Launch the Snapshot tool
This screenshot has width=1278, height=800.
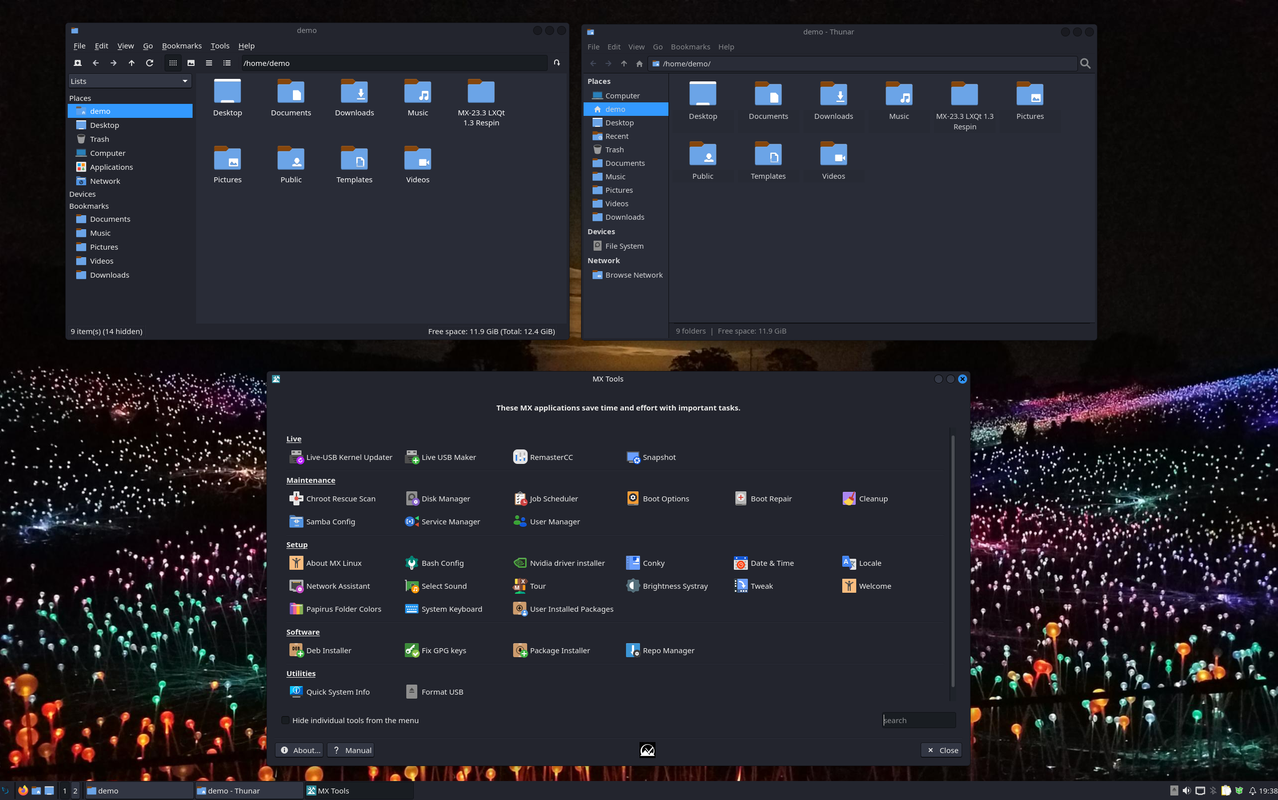[x=651, y=457]
